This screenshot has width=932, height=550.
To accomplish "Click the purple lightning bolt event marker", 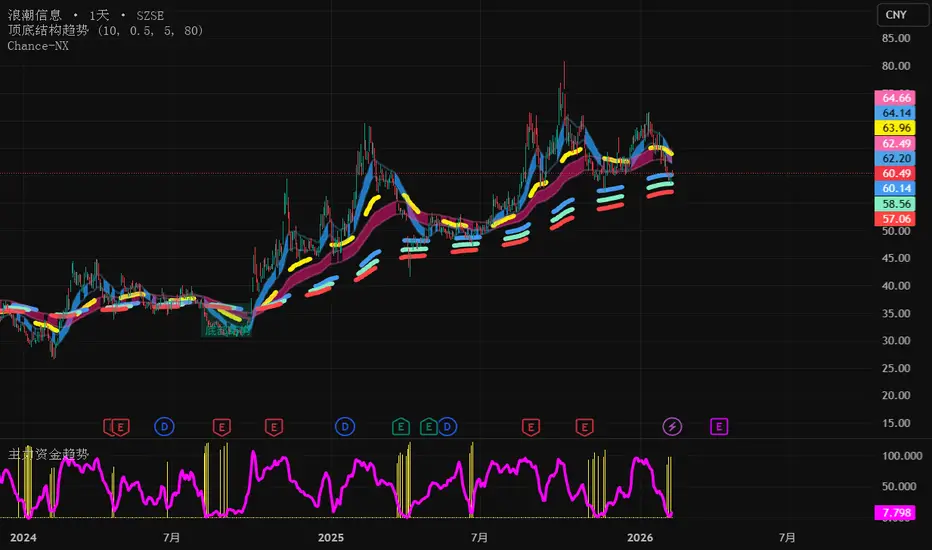I will tap(673, 427).
